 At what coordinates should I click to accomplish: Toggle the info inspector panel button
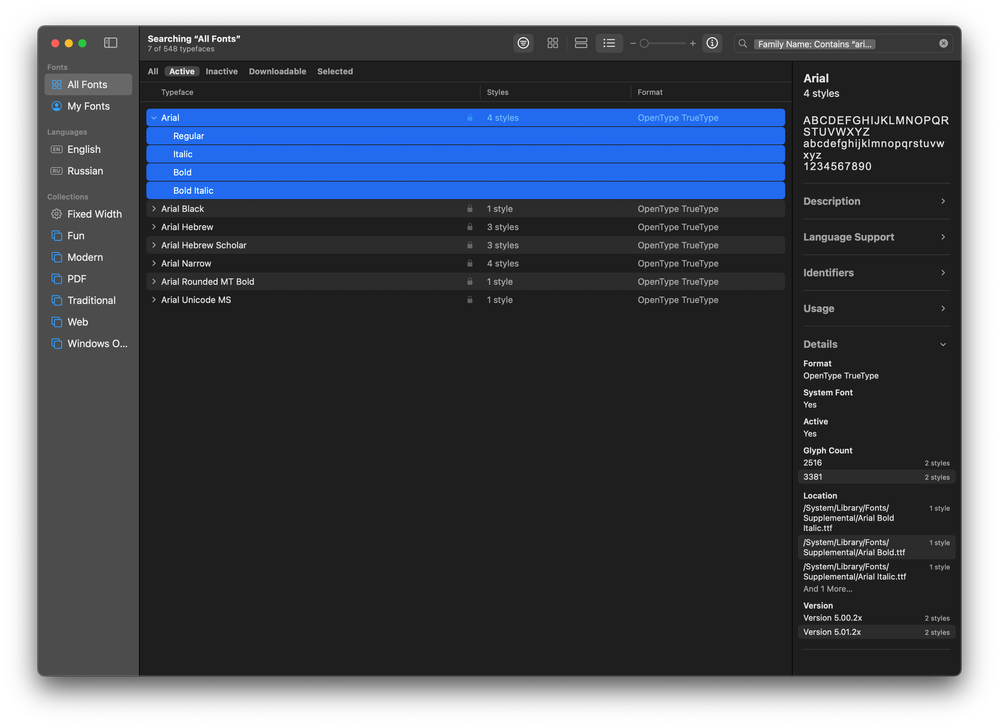pyautogui.click(x=712, y=43)
